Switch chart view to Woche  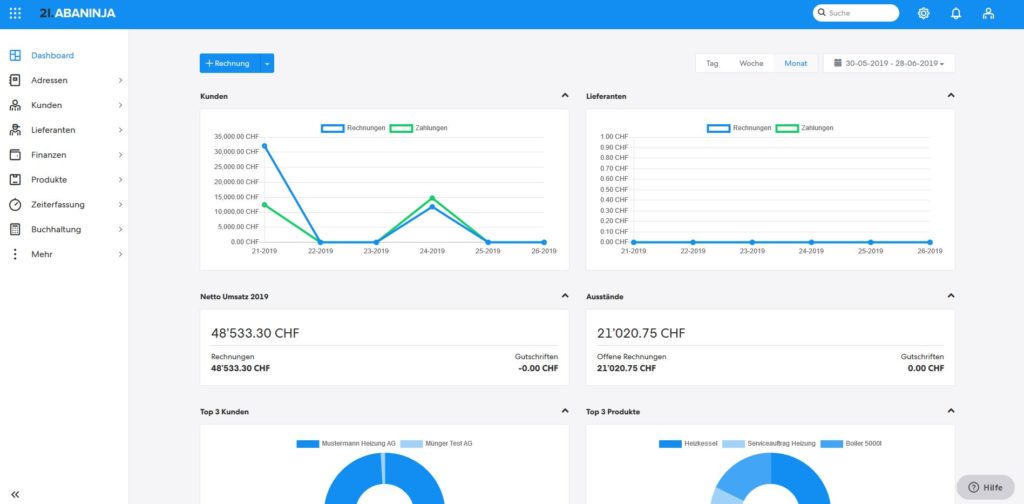click(751, 63)
